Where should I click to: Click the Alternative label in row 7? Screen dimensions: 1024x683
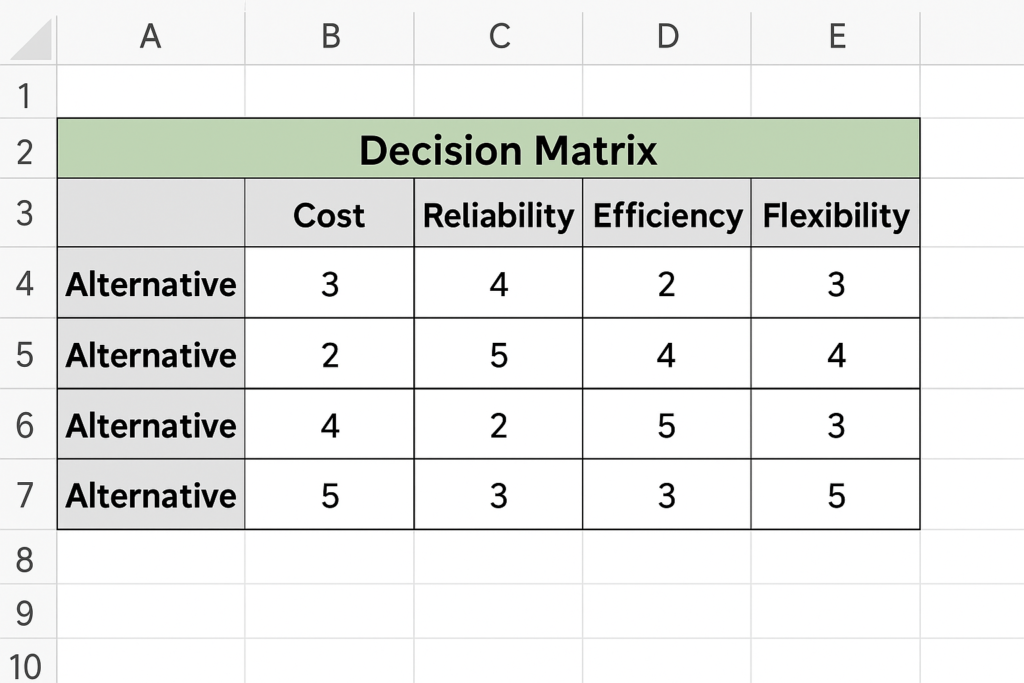[x=151, y=494]
